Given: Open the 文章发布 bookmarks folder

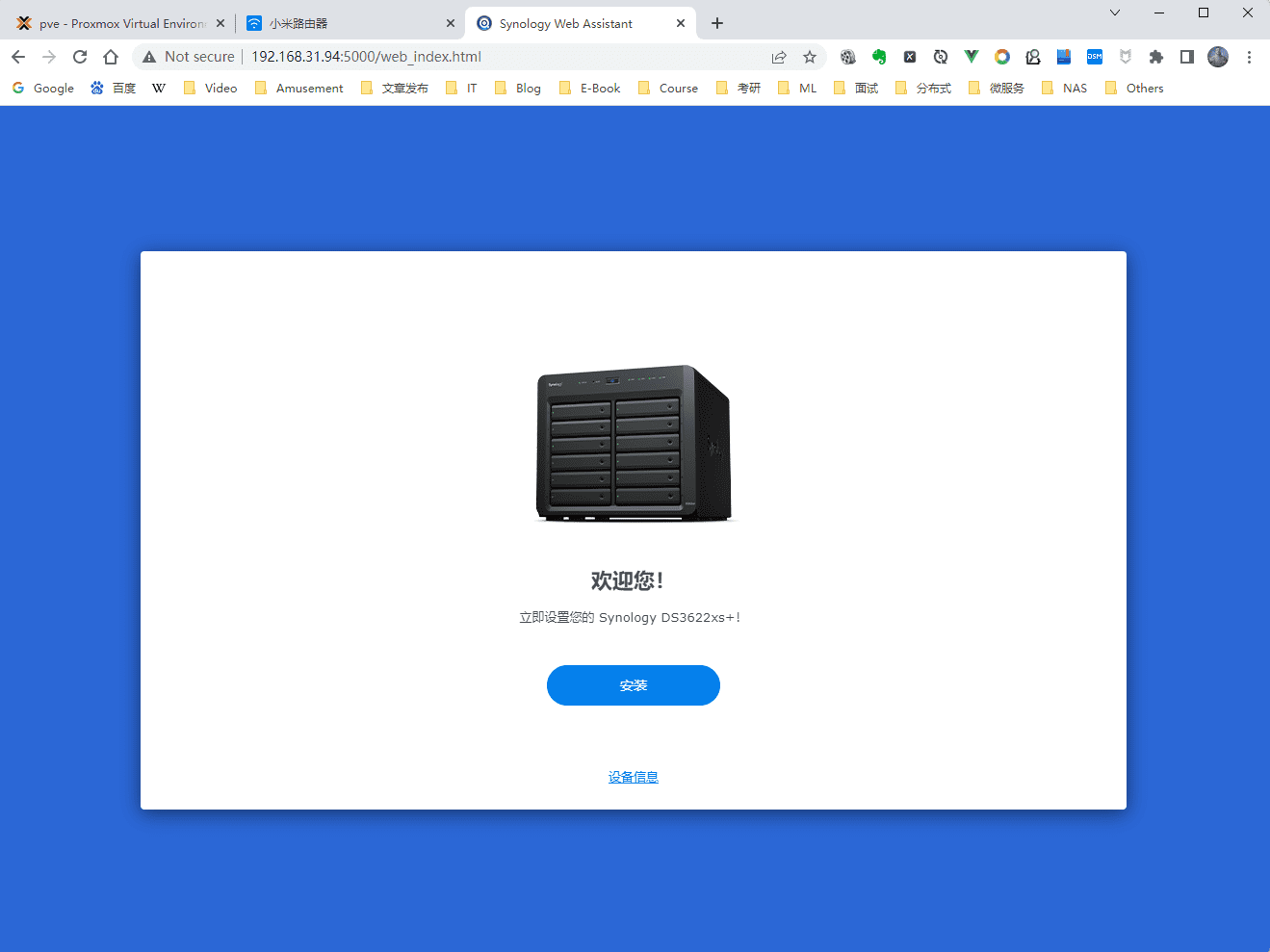Looking at the screenshot, I should click(394, 88).
